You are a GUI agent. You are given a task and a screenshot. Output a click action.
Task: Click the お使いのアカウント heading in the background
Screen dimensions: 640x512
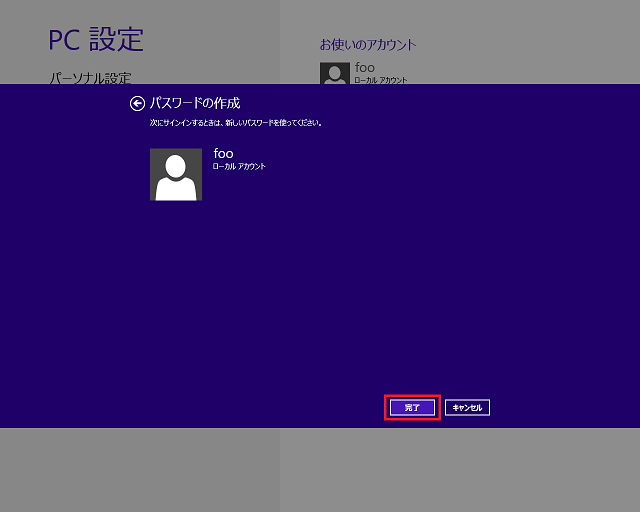click(368, 44)
